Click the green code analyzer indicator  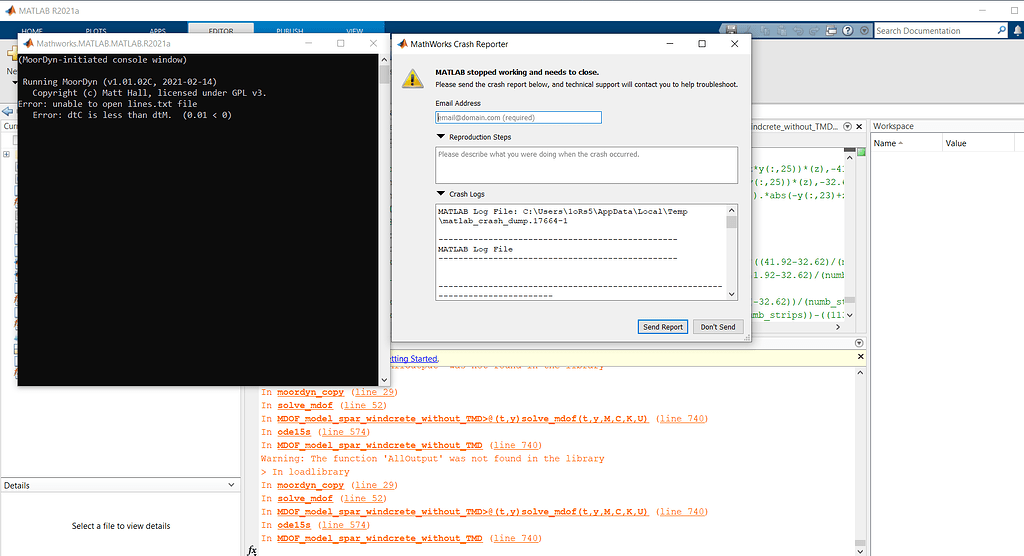click(861, 152)
